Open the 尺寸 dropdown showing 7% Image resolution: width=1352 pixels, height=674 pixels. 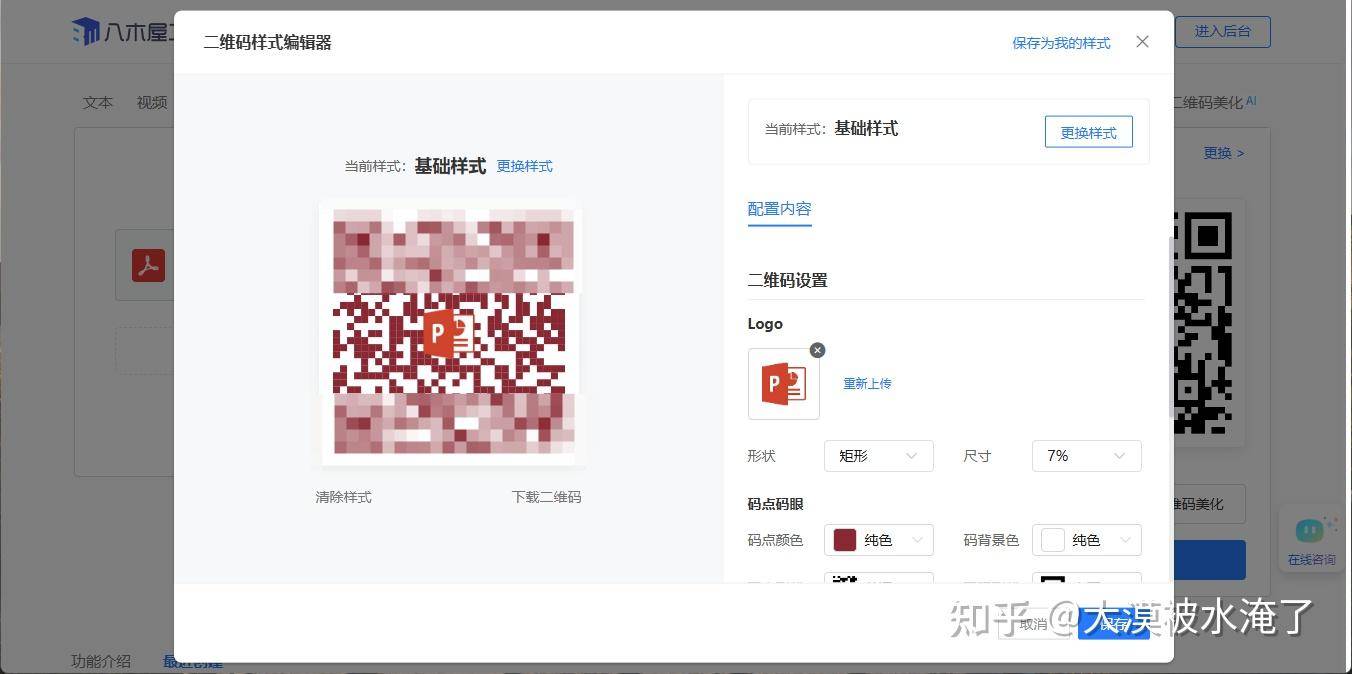point(1086,456)
